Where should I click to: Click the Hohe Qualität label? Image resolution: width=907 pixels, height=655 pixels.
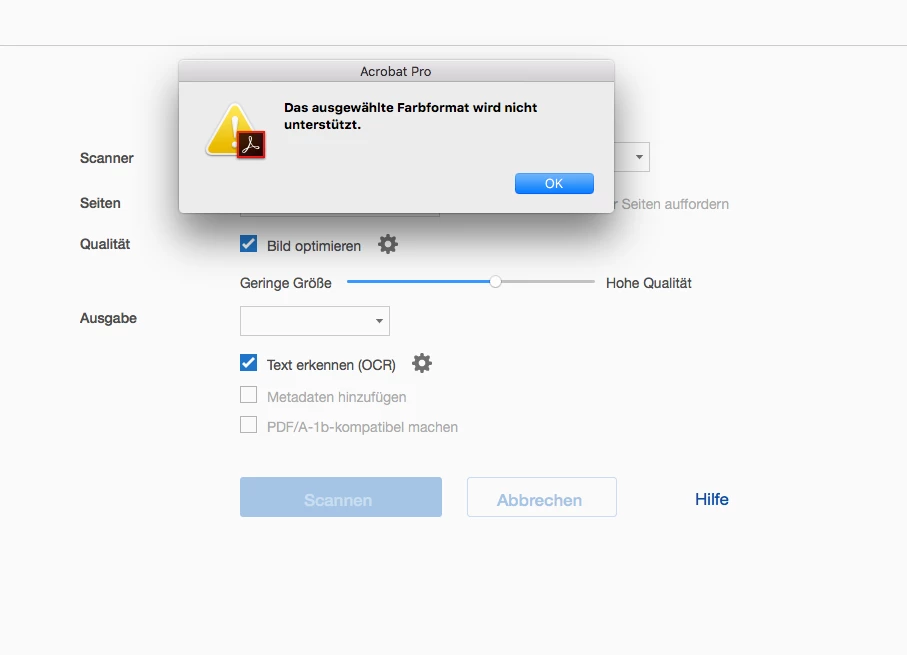648,283
